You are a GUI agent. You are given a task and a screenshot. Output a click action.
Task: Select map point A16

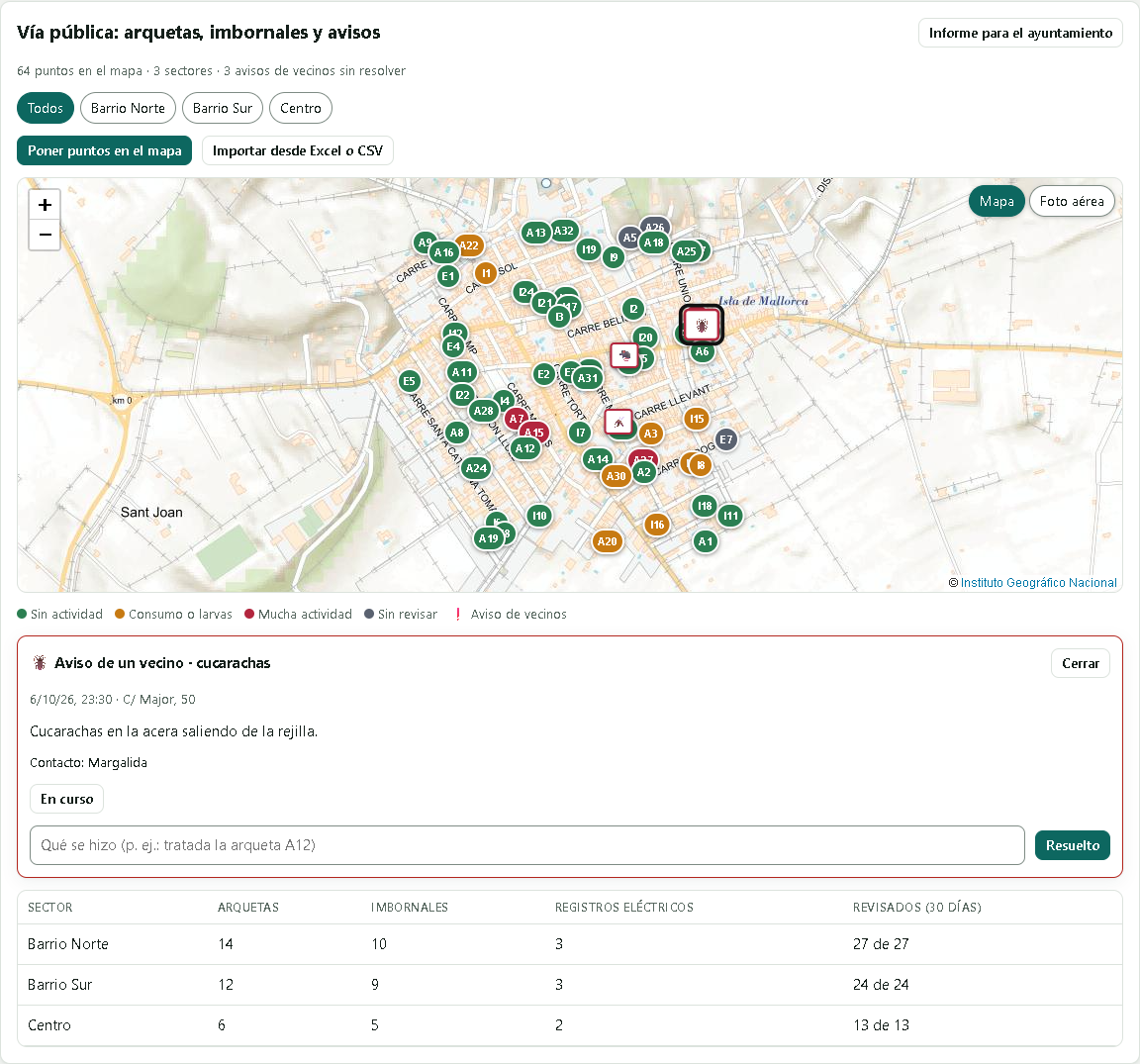[443, 253]
